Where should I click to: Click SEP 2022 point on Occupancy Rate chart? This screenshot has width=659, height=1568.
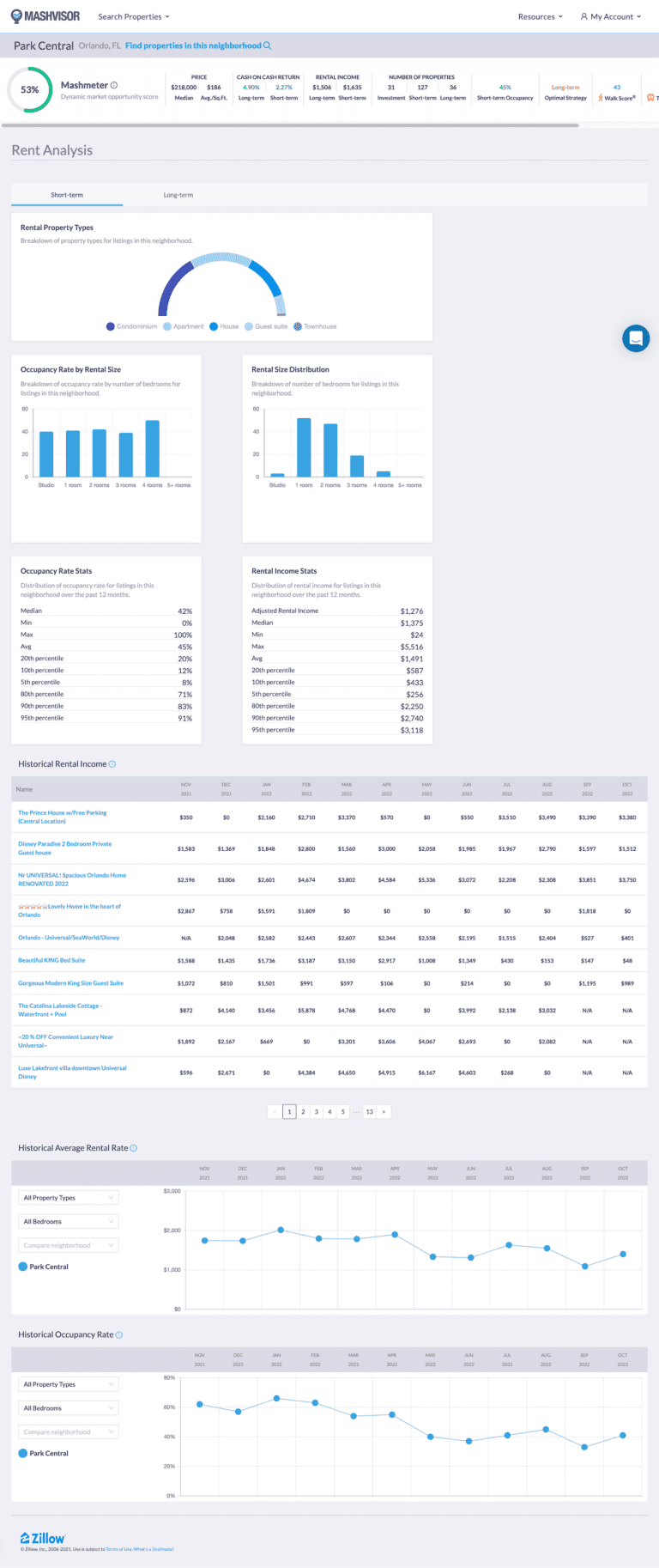click(x=584, y=1447)
